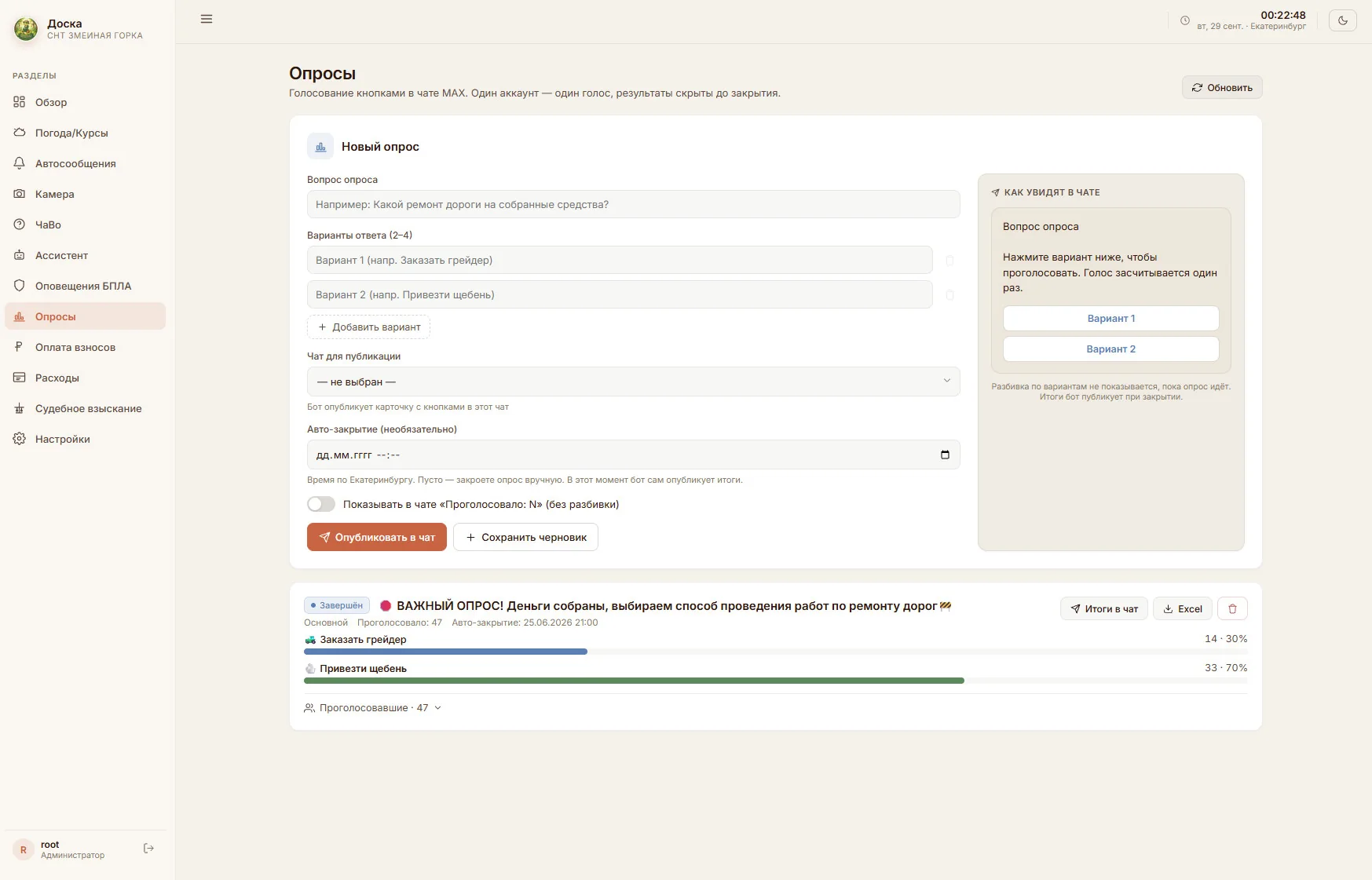This screenshot has width=1372, height=880.
Task: Open the Обзор section
Action: tap(85, 102)
